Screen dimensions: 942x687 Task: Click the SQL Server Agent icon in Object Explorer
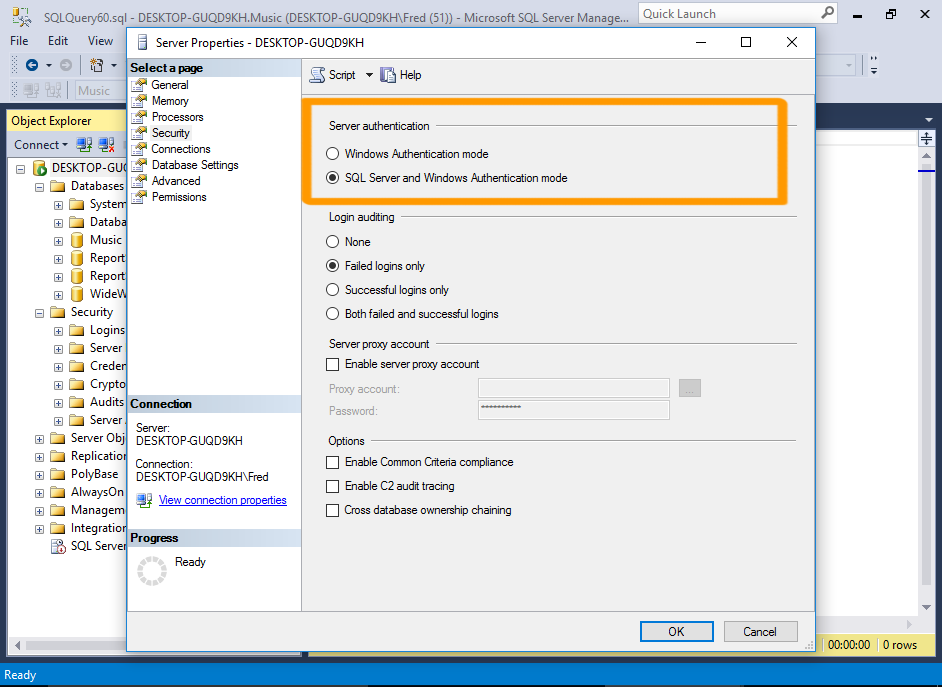(57, 546)
